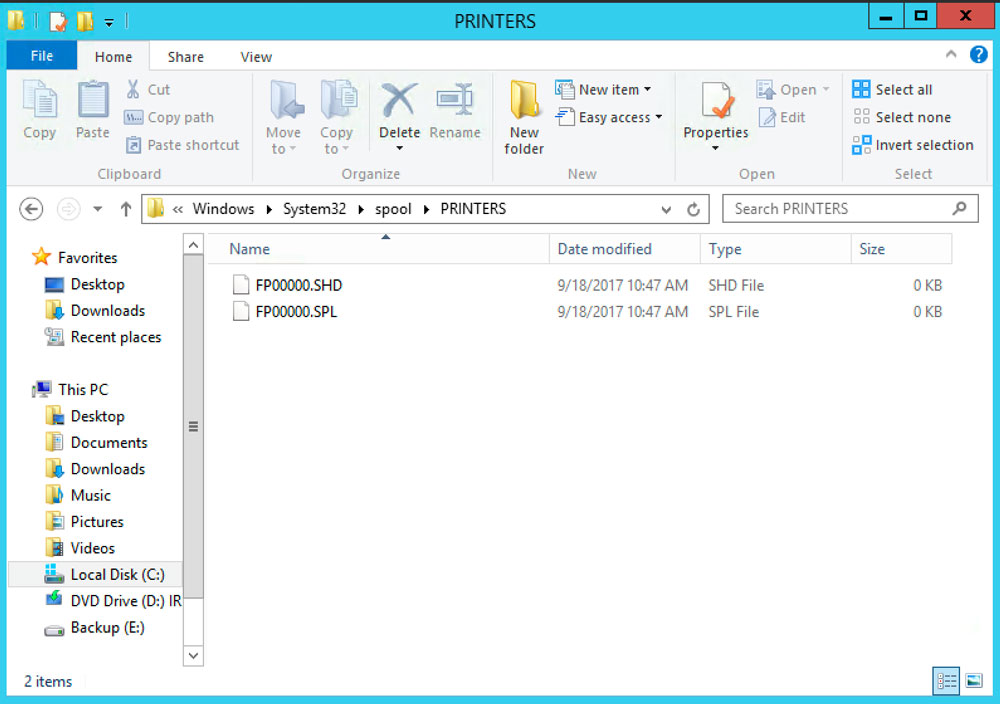Click the Delete icon in ribbon
The width and height of the screenshot is (1000, 704).
click(399, 103)
